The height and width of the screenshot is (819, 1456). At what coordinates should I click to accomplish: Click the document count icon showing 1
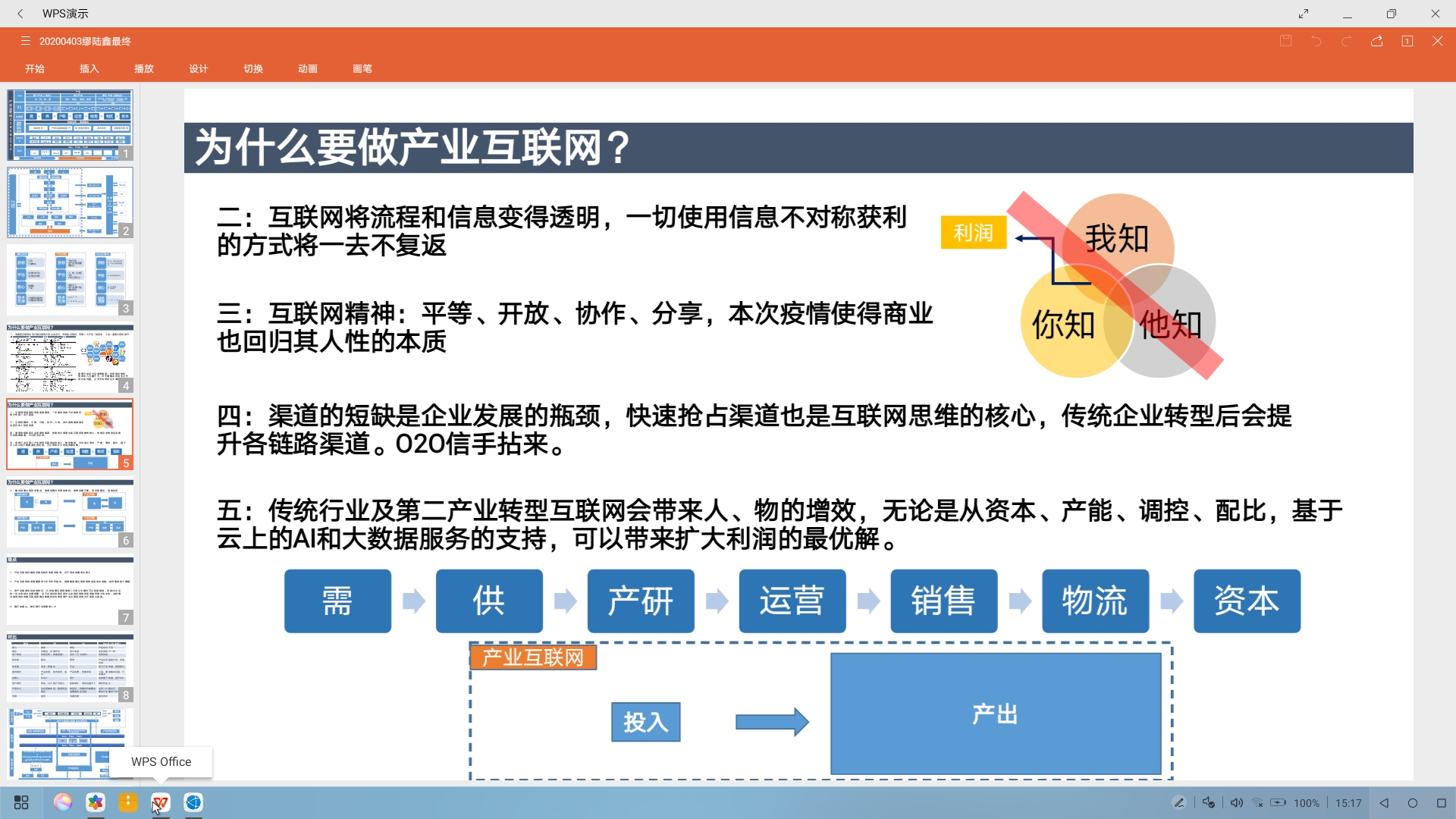click(1407, 41)
